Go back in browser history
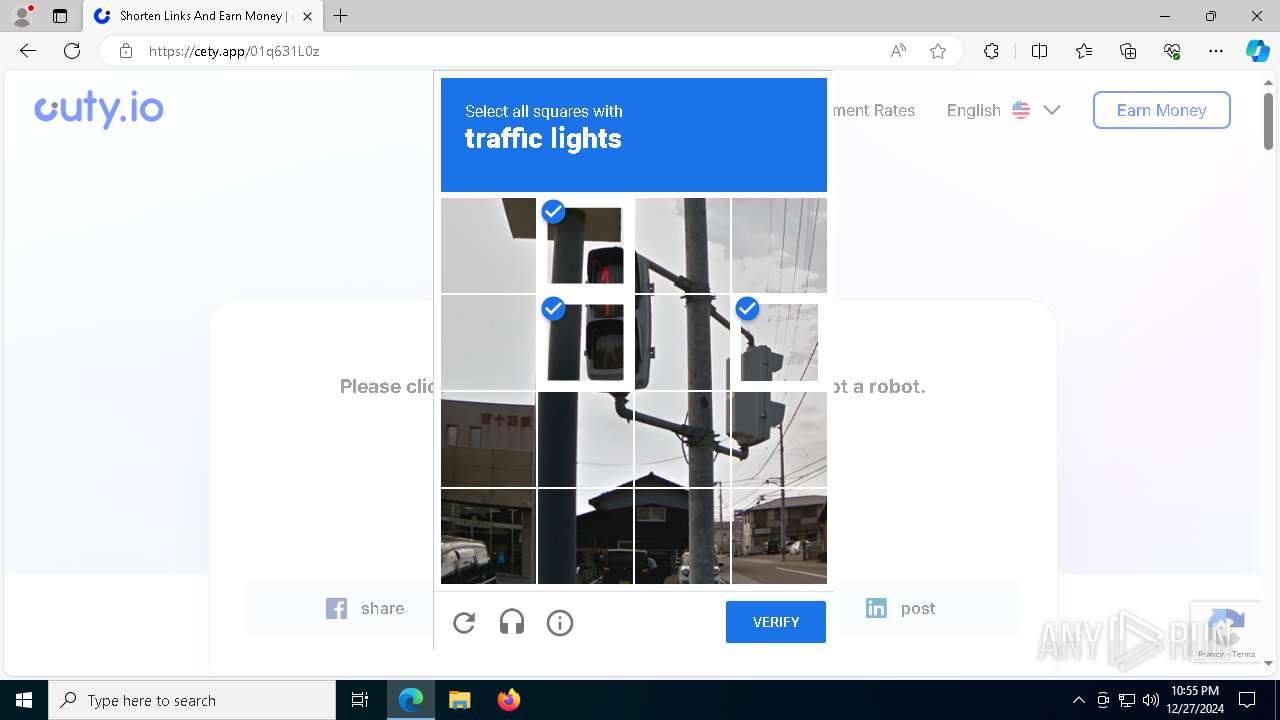The image size is (1280, 720). pyautogui.click(x=28, y=51)
